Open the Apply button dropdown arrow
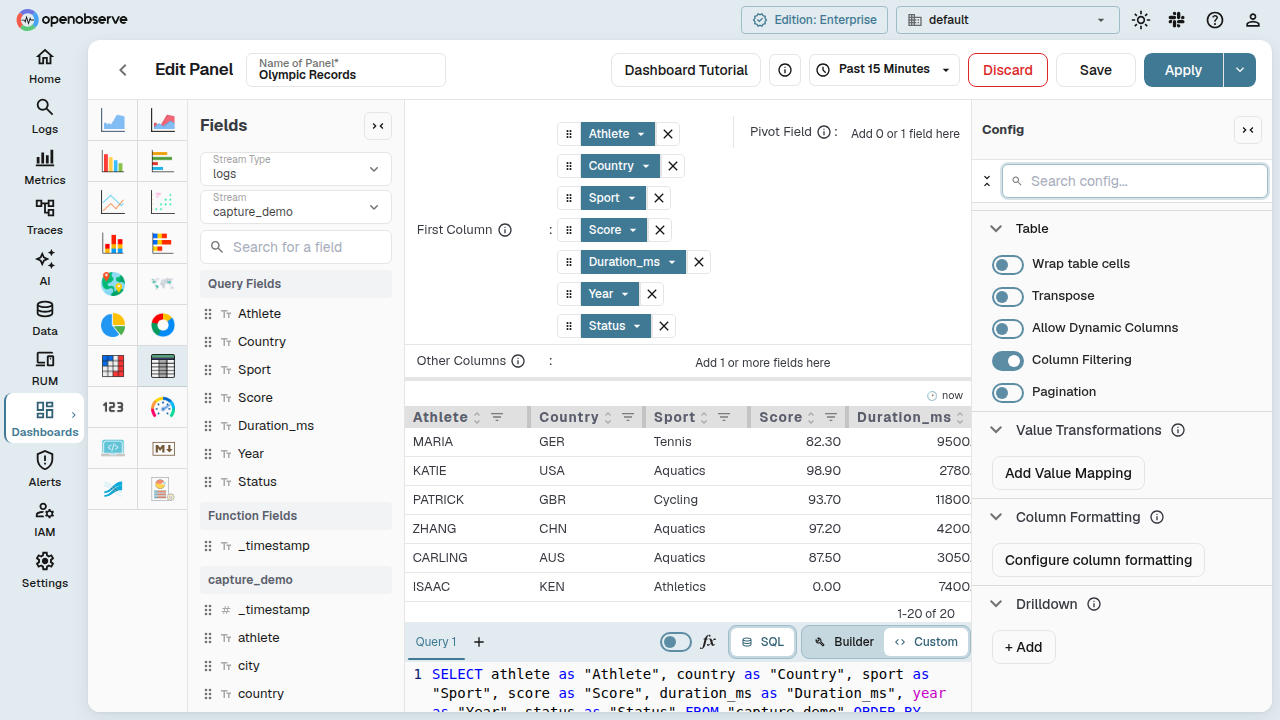This screenshot has height=720, width=1280. [x=1240, y=70]
